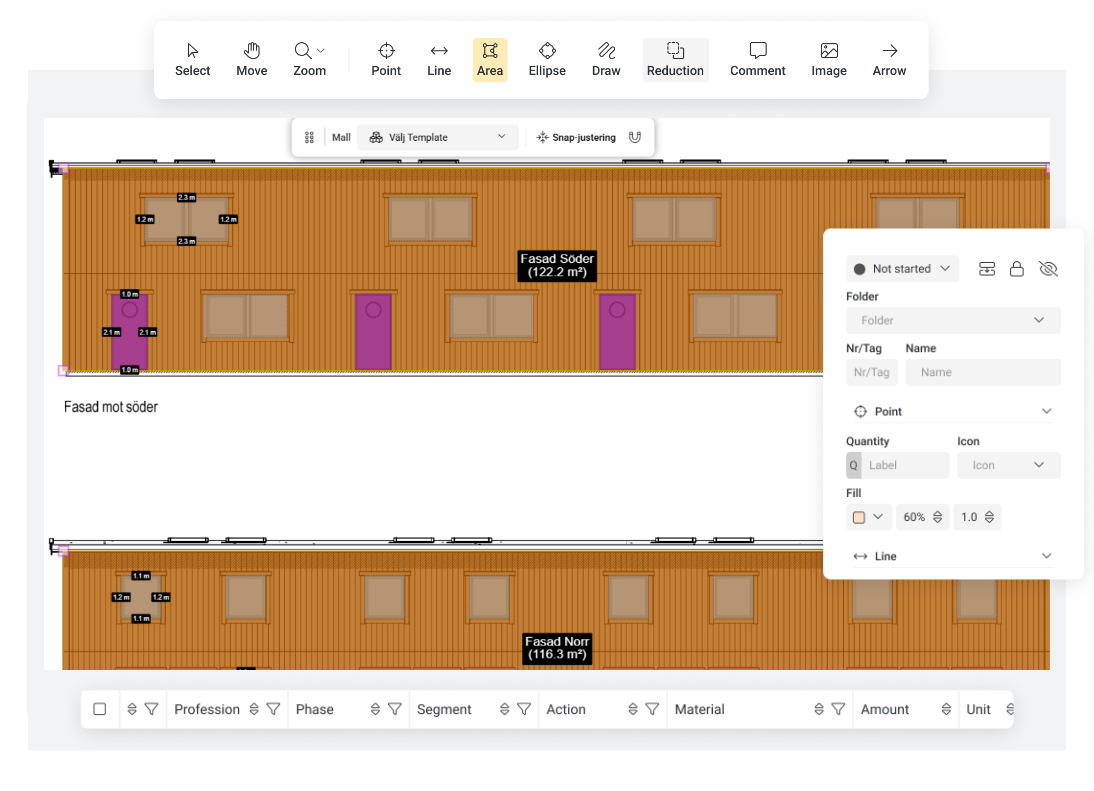The image size is (1094, 791).
Task: Click the Snap-justering button
Action: [x=576, y=137]
